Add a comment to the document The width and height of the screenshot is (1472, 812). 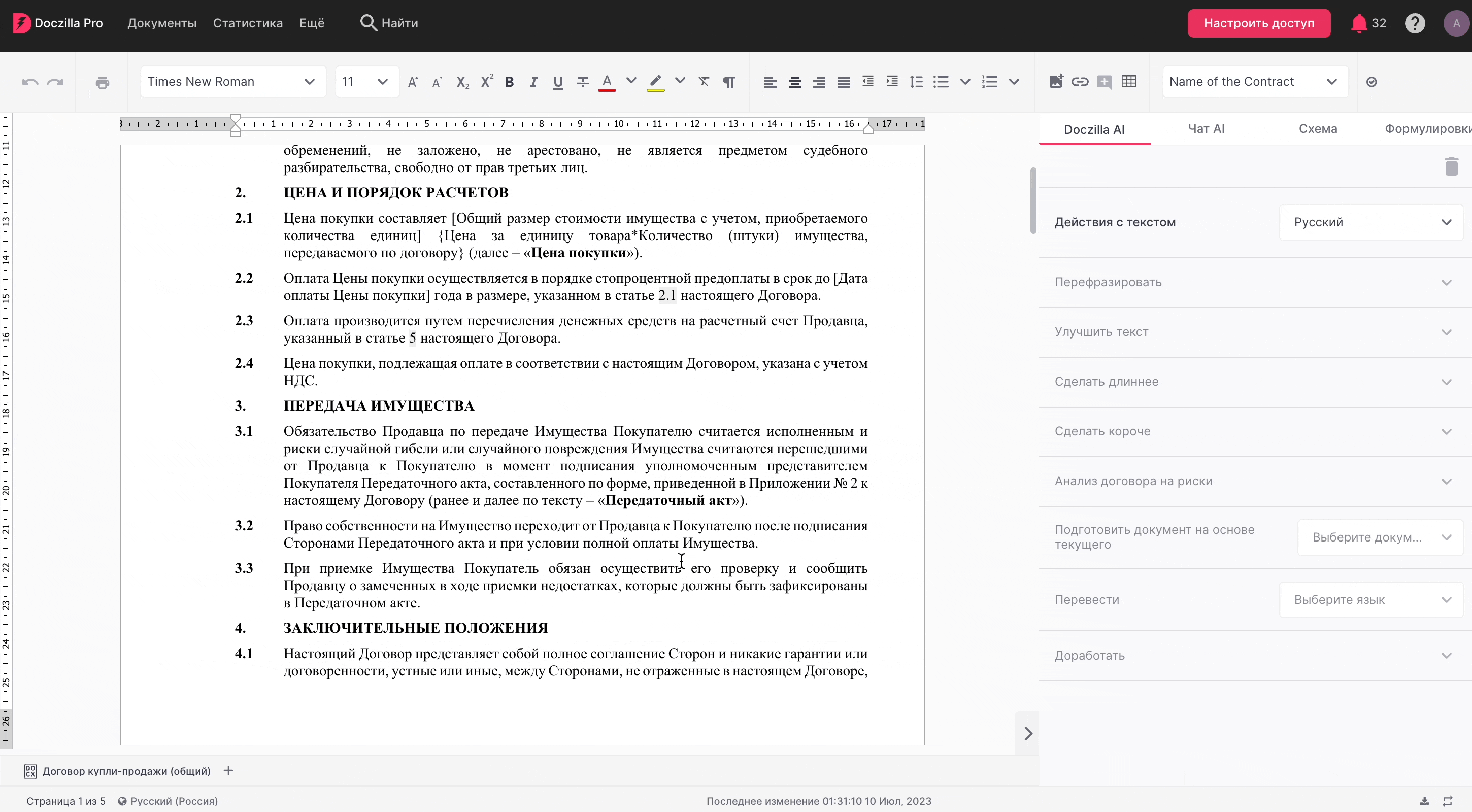coord(1104,82)
